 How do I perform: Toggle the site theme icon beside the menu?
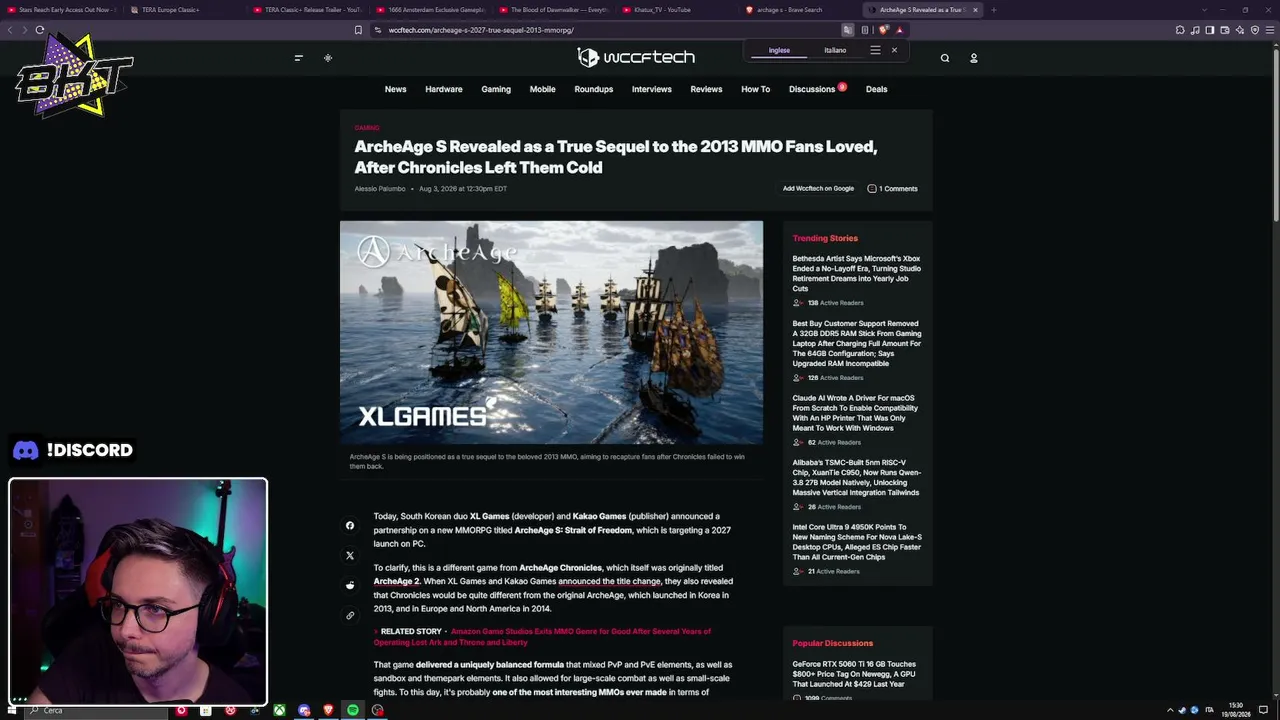click(327, 58)
